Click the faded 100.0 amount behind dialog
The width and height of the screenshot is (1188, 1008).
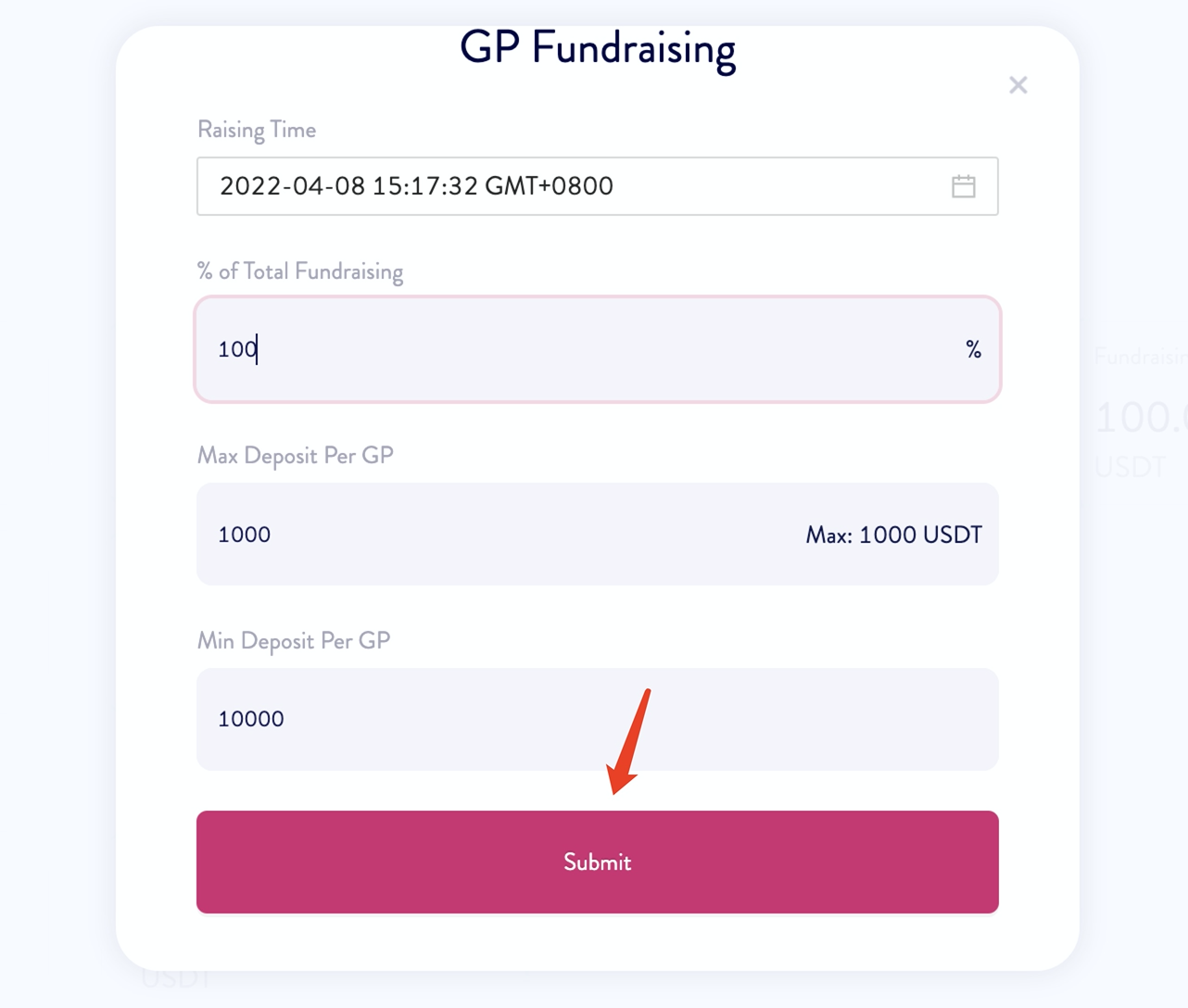pyautogui.click(x=1141, y=418)
